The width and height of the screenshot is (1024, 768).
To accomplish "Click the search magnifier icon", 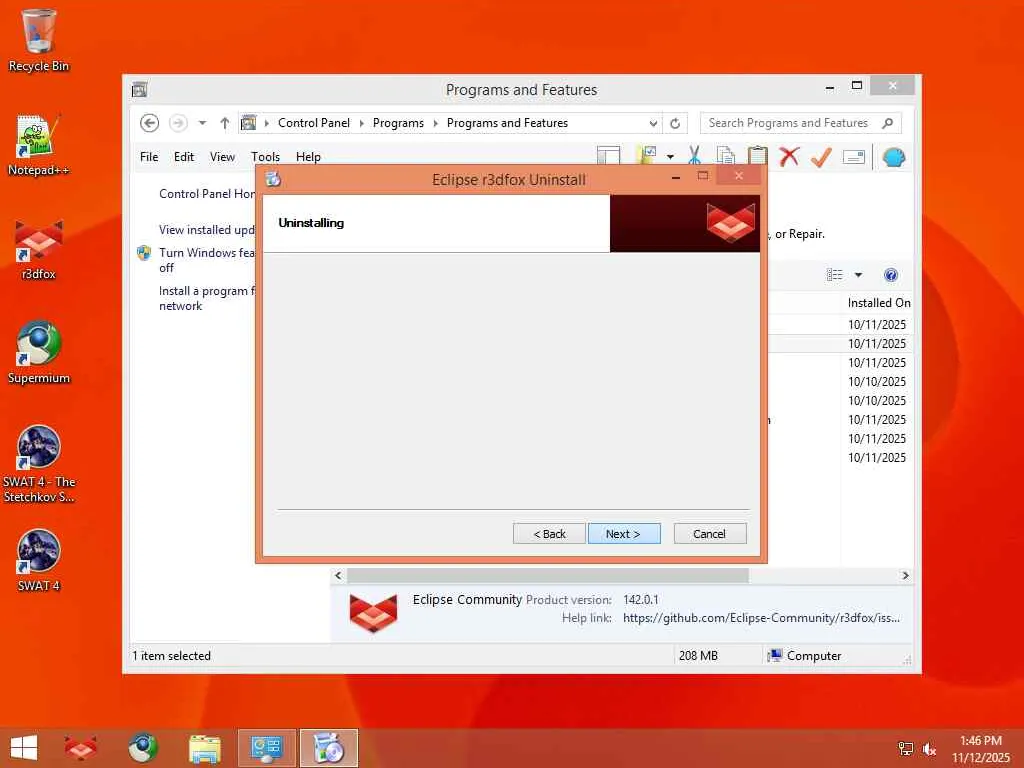I will coord(888,123).
